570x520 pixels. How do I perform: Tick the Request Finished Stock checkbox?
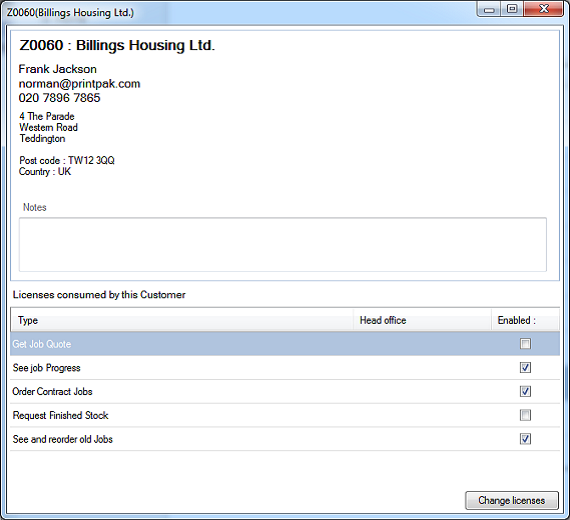[x=525, y=415]
